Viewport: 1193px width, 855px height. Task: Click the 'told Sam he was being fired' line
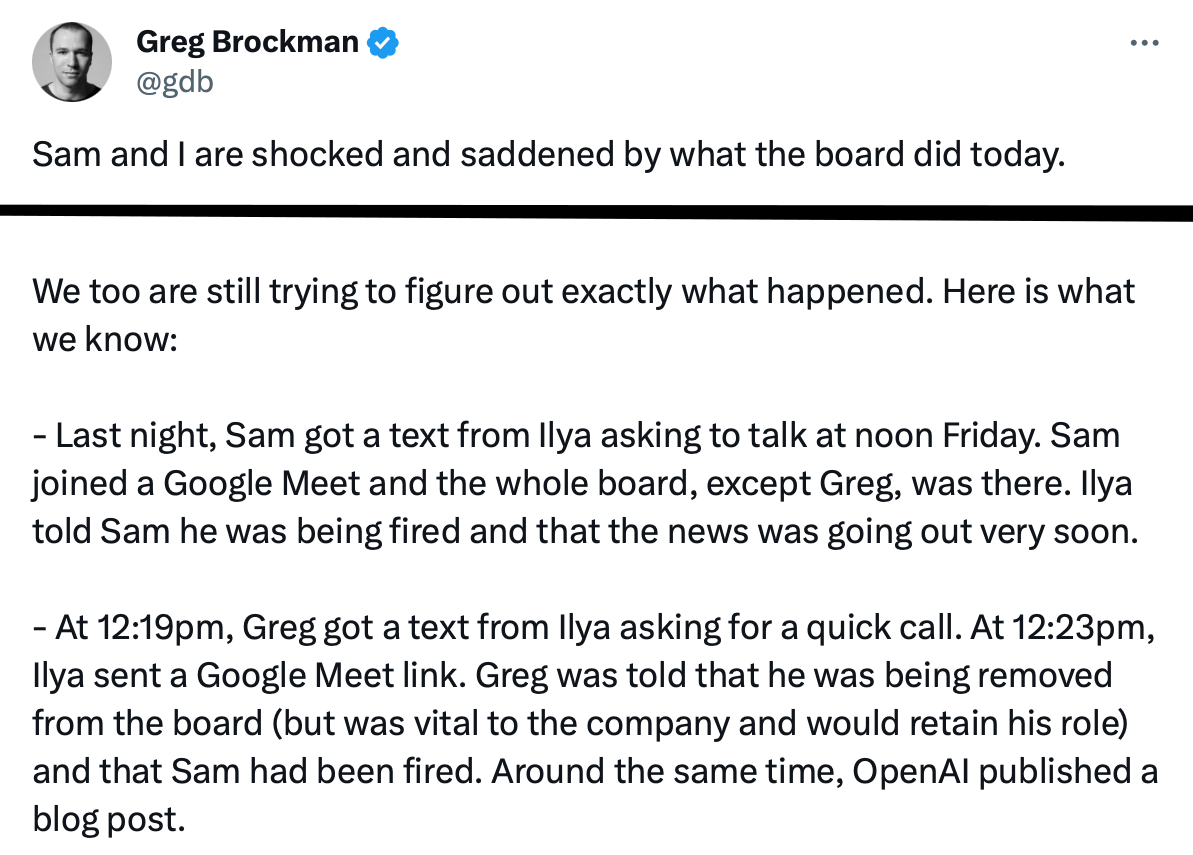pos(585,532)
